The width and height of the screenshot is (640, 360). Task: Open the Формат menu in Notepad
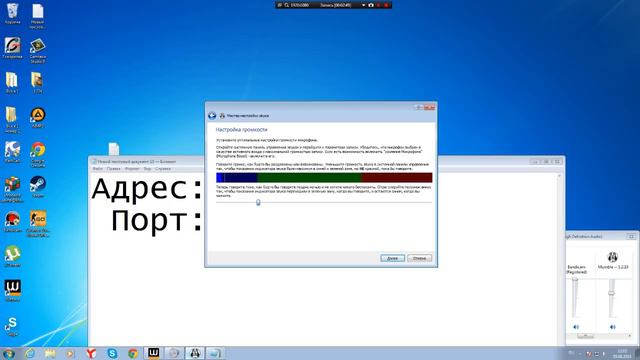point(132,169)
